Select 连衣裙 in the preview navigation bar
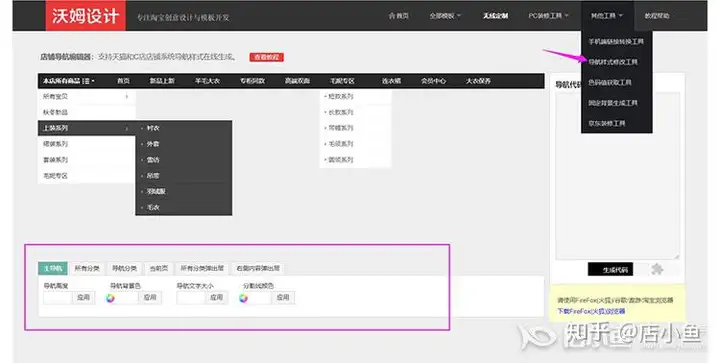Viewport: 720px width, 363px height. (391, 81)
